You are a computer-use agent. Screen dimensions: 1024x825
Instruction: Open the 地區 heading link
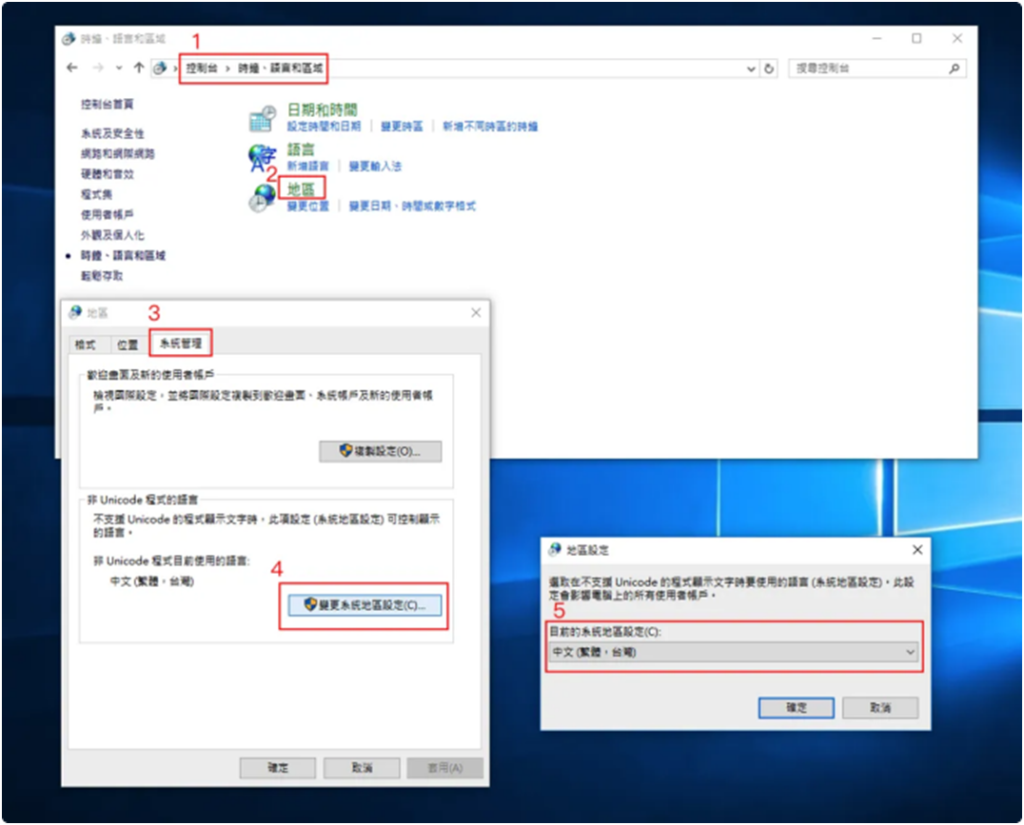300,187
